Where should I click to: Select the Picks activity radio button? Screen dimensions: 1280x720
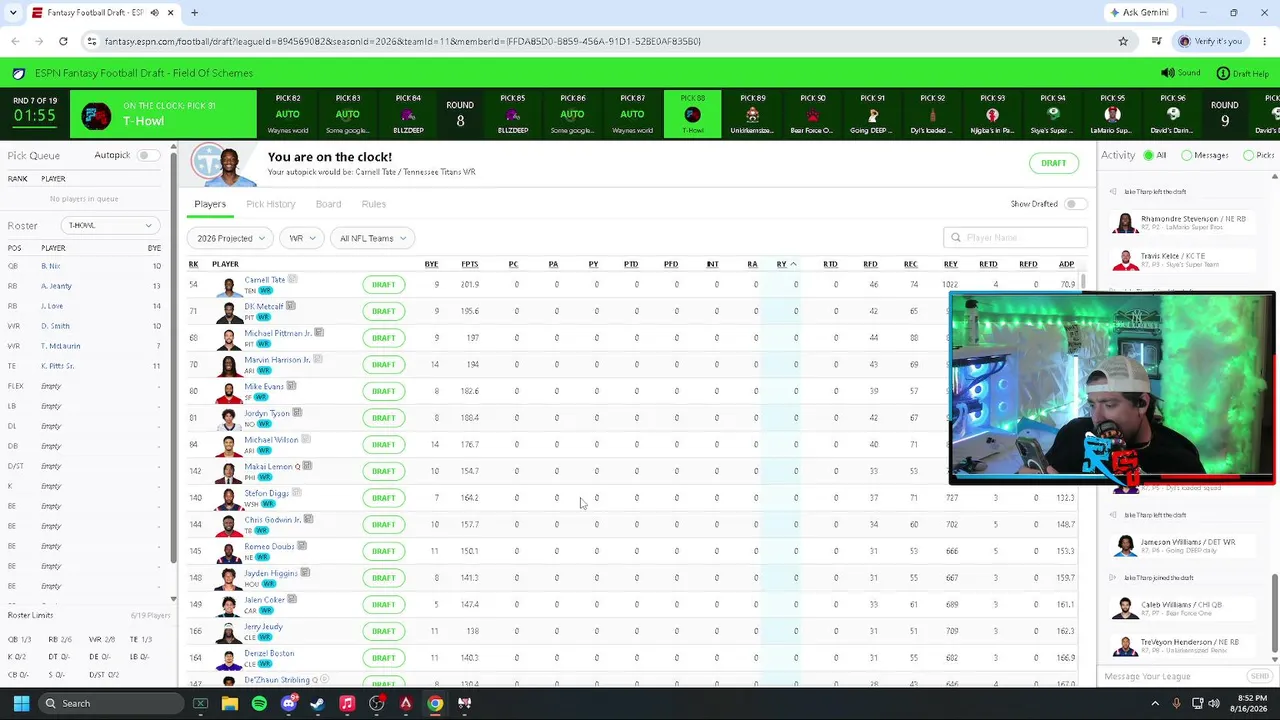pyautogui.click(x=1248, y=155)
